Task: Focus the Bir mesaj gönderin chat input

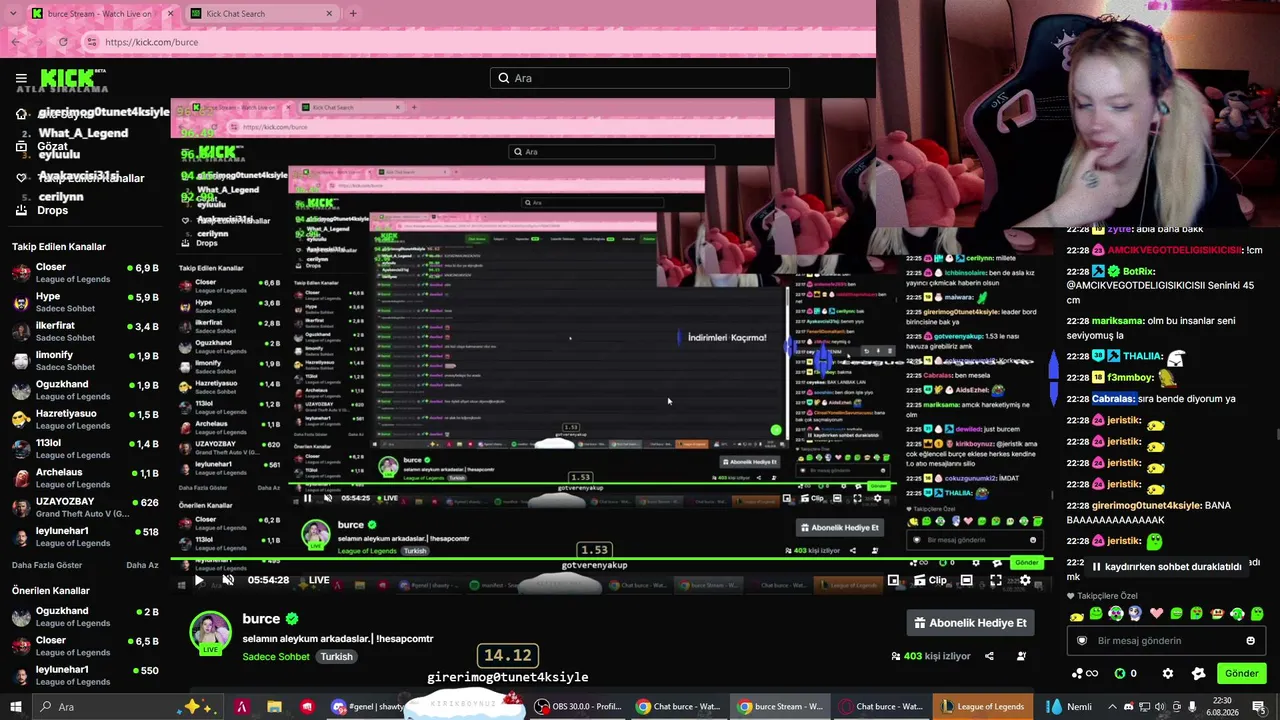Action: [x=1166, y=641]
